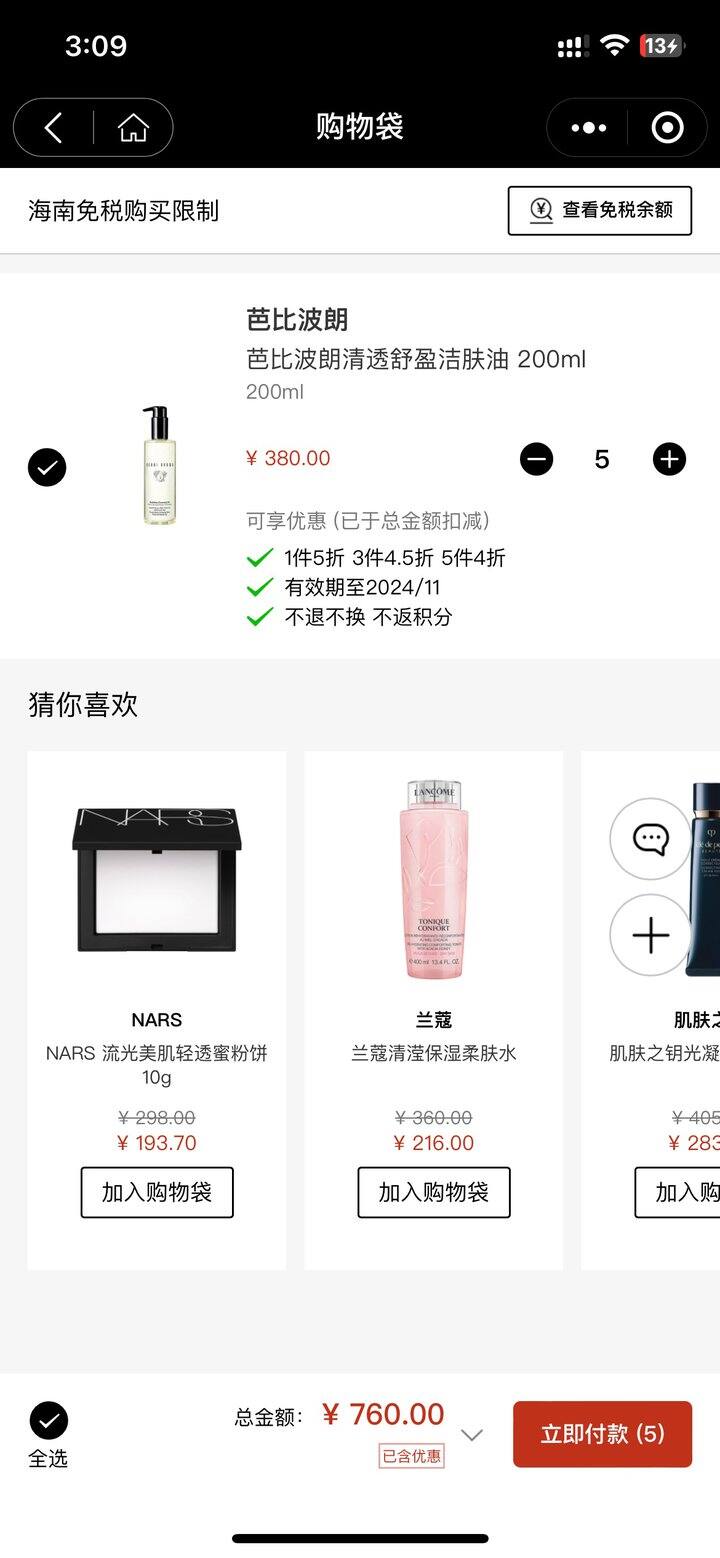The height and width of the screenshot is (1558, 720).
Task: Add NARS powder to shopping bag
Action: pos(157,1192)
